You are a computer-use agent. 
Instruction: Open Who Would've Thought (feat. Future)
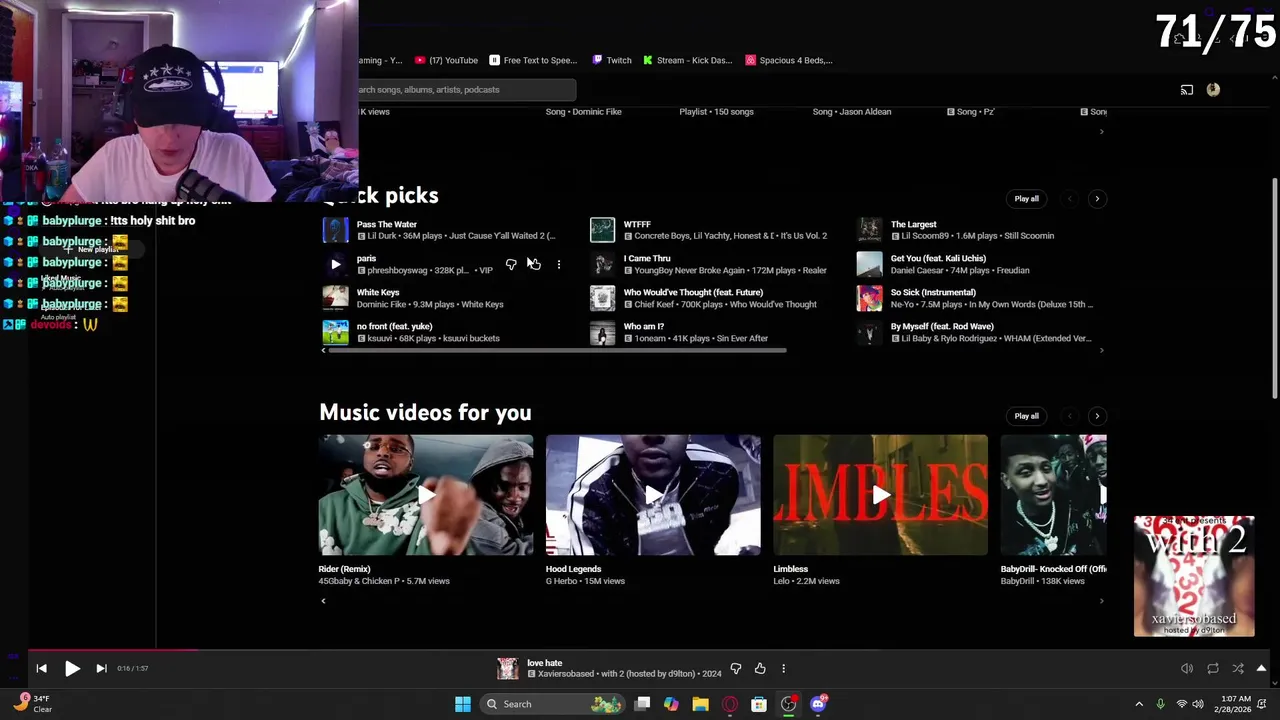(x=693, y=292)
